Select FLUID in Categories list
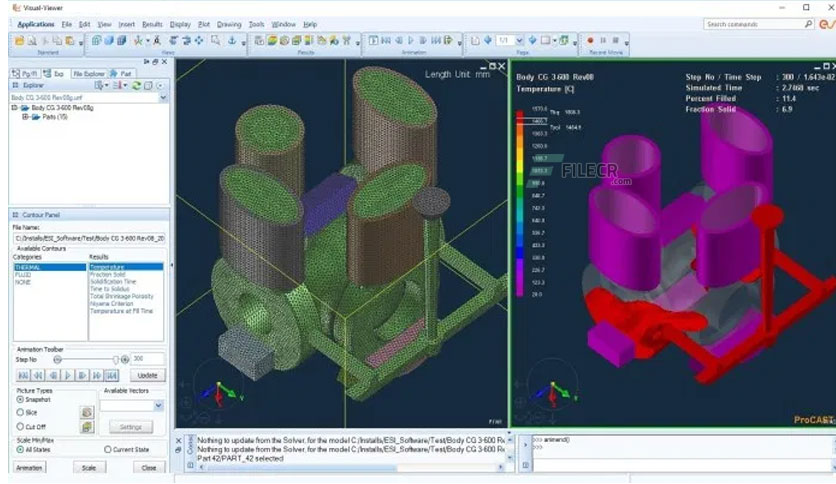Viewport: 836px width, 484px height. pos(23,275)
